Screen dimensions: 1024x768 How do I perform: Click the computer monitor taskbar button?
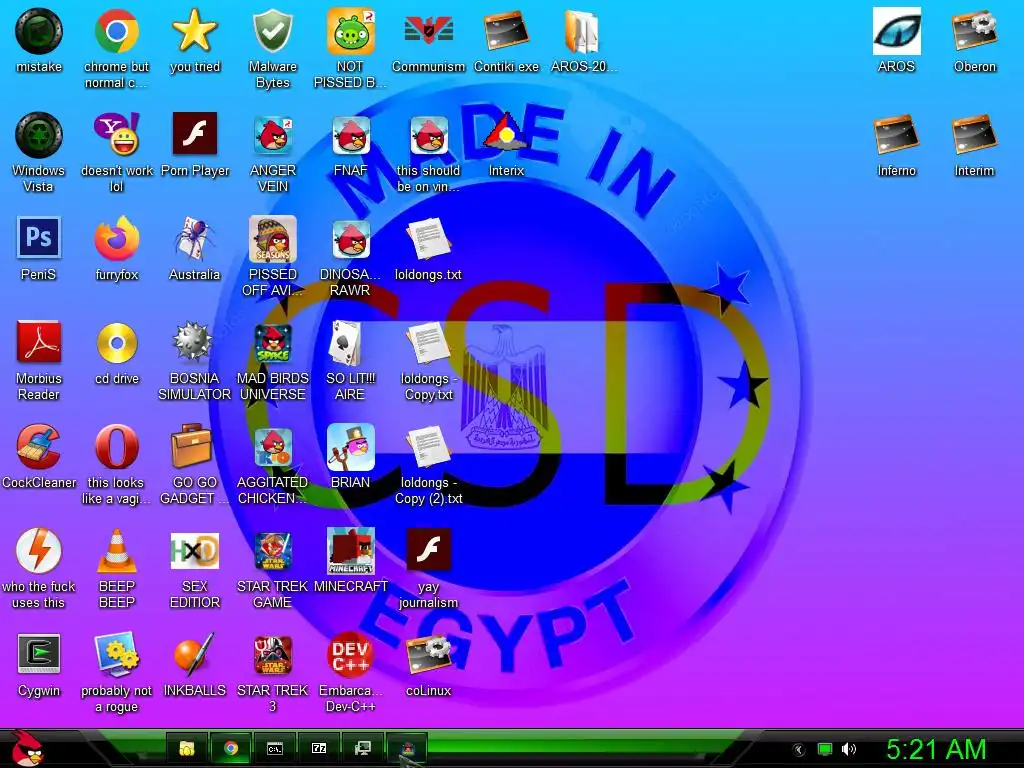point(362,748)
